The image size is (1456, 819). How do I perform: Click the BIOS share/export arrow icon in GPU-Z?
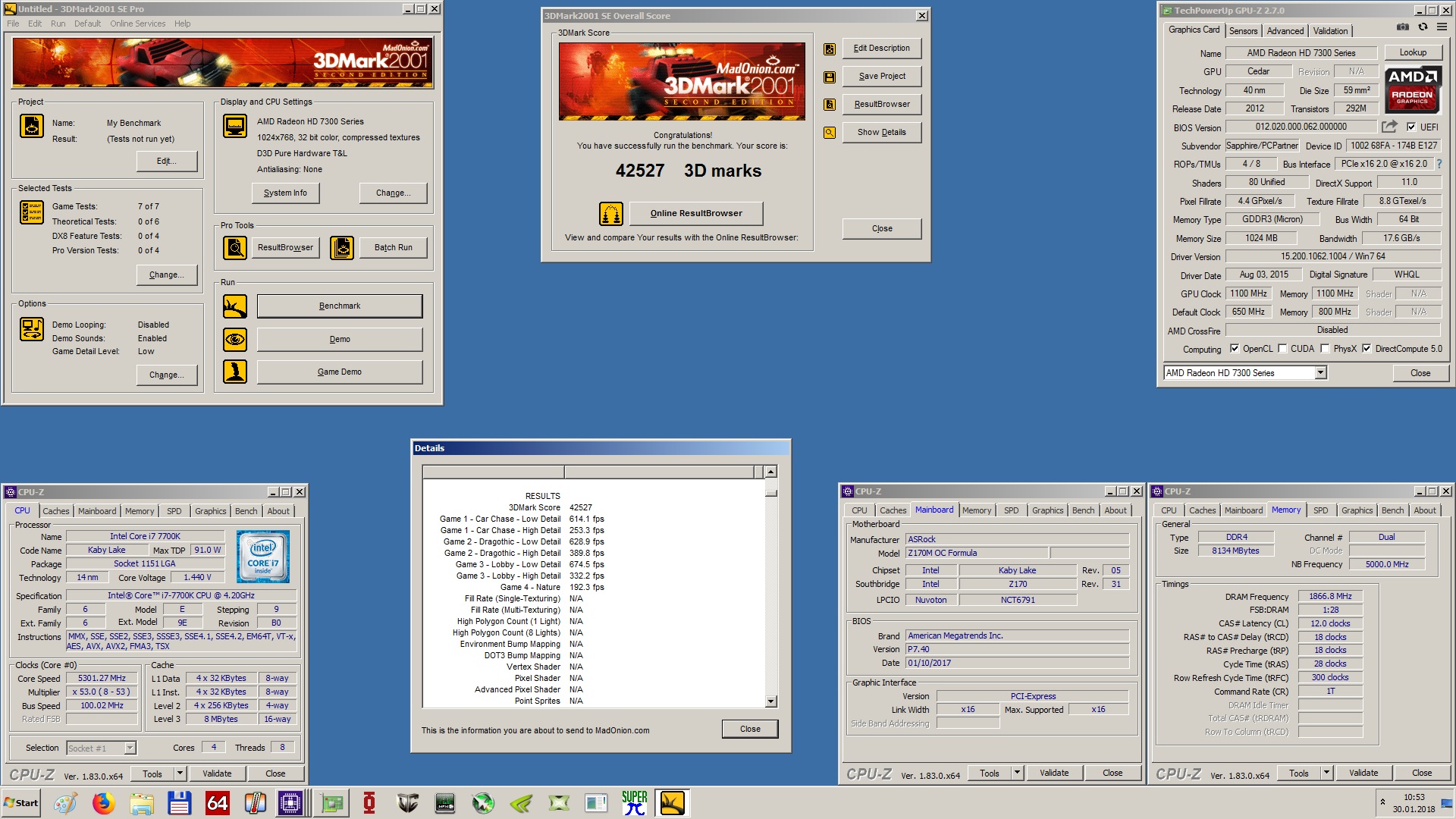pos(1389,127)
